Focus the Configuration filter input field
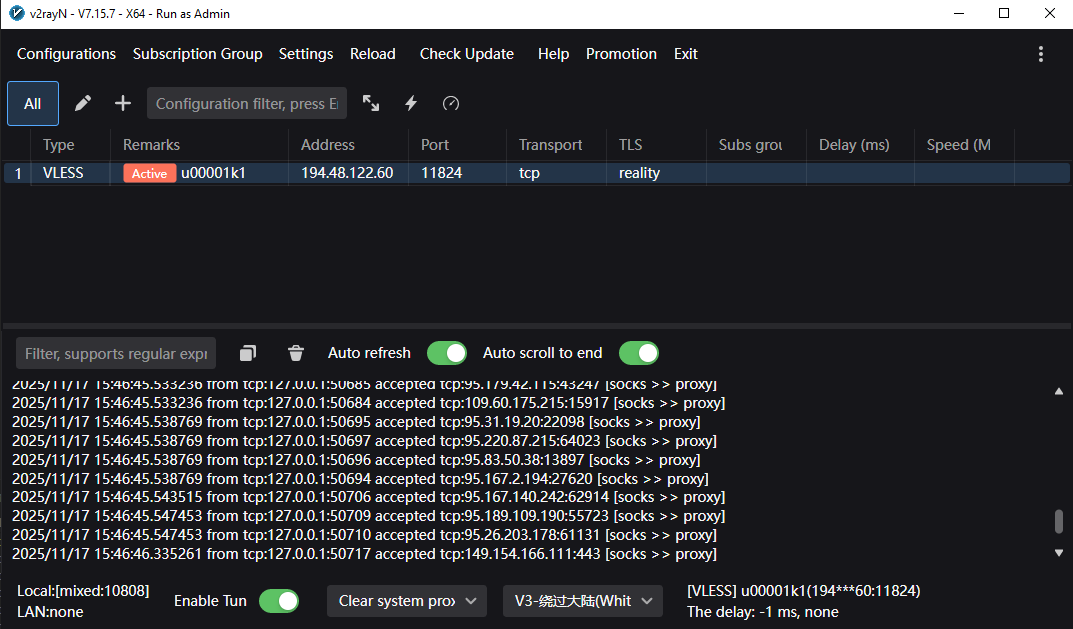Screen dimensions: 1073x629 click(246, 103)
